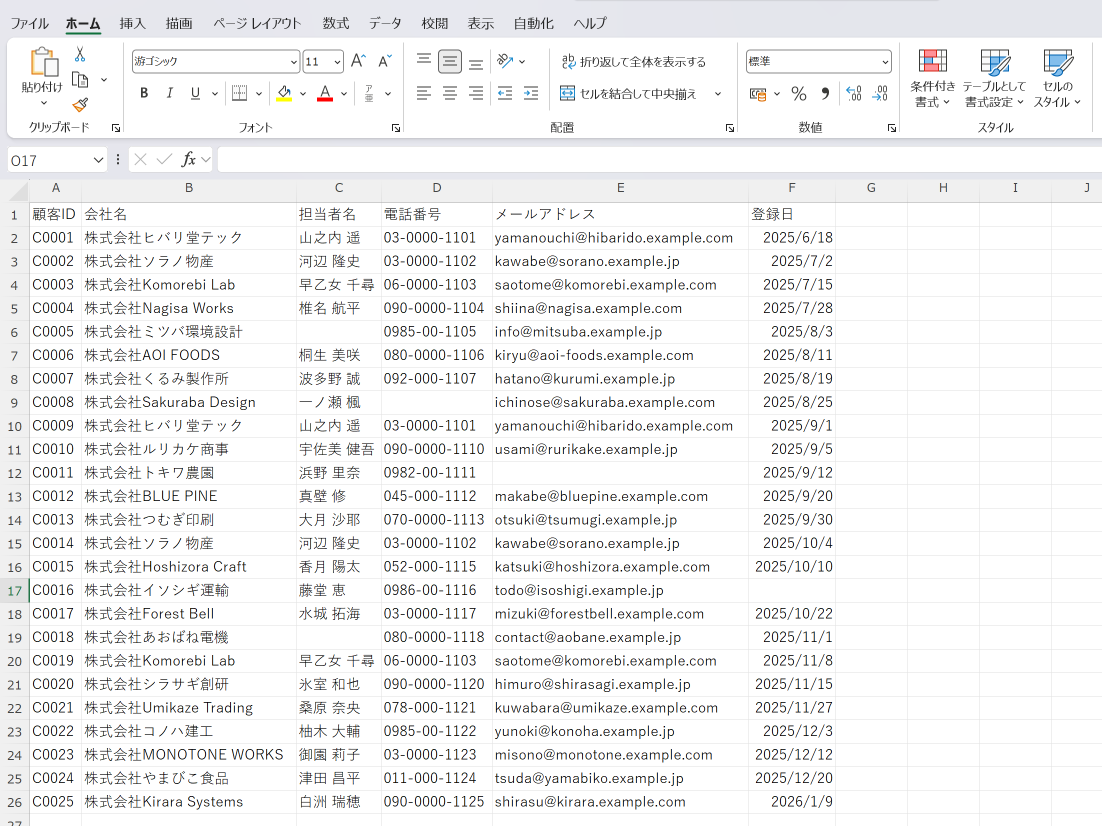Select cell kiryu@aoi-foods.example.com

pos(620,356)
